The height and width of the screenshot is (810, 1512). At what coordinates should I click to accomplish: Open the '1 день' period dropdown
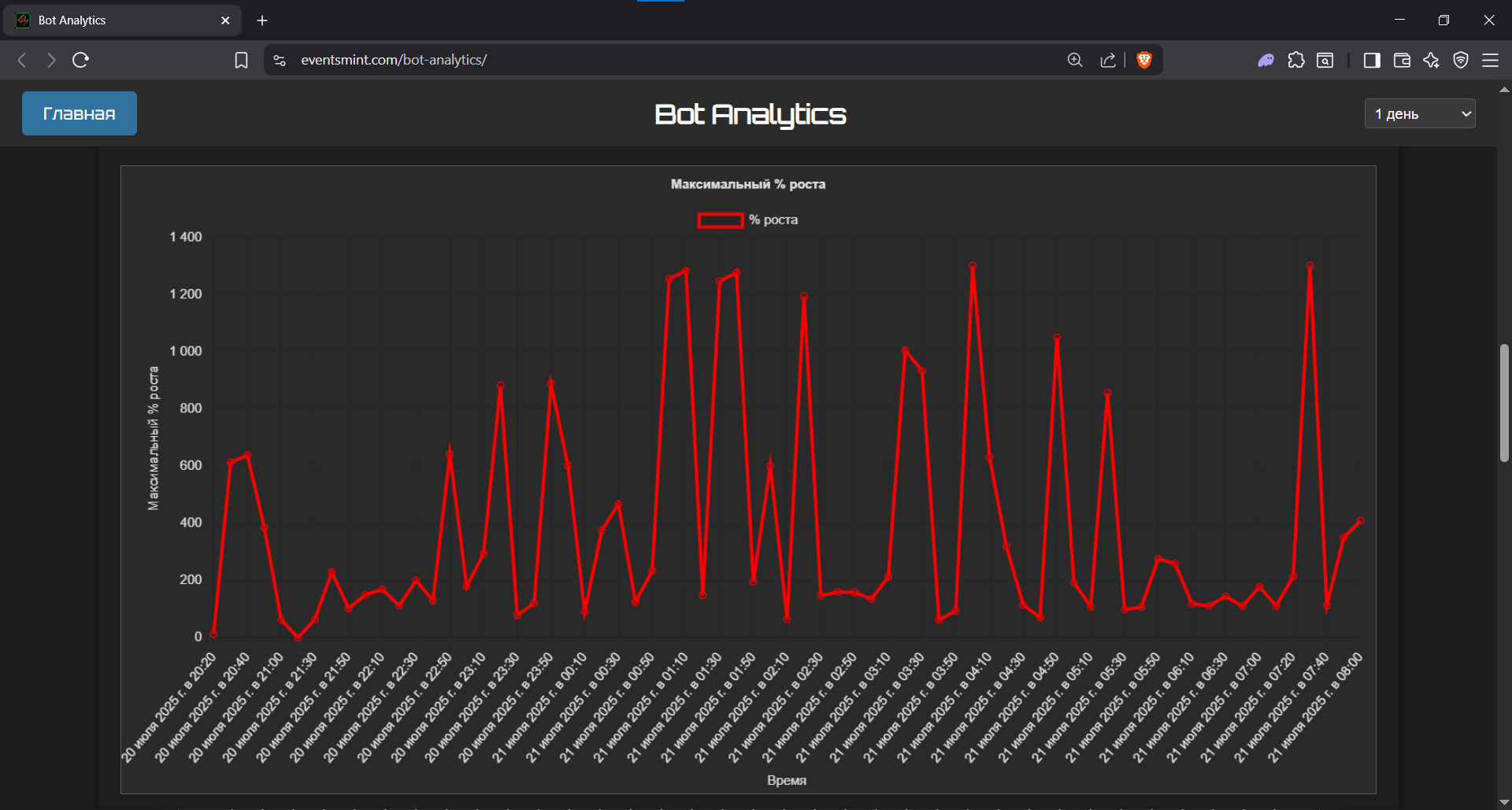pos(1419,113)
